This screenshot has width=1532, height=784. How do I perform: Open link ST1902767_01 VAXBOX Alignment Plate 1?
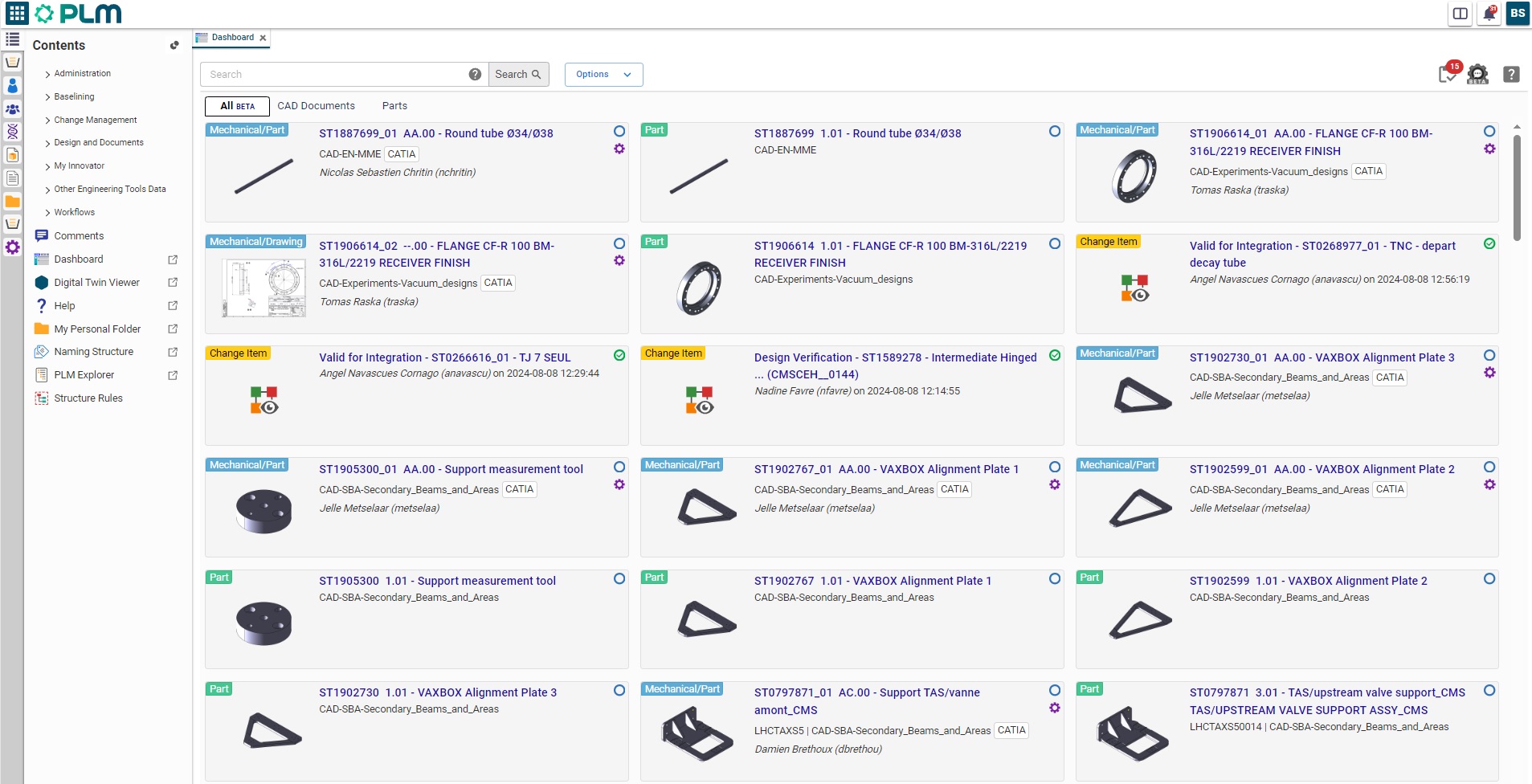point(886,469)
